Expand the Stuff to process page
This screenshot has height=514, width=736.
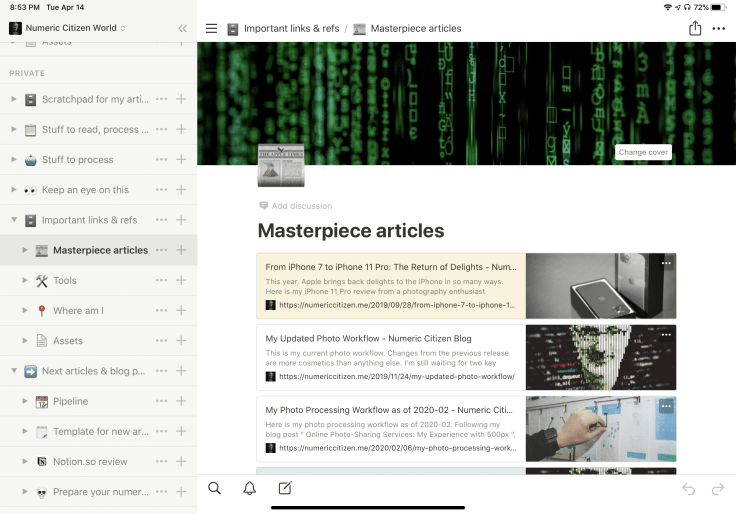point(14,160)
